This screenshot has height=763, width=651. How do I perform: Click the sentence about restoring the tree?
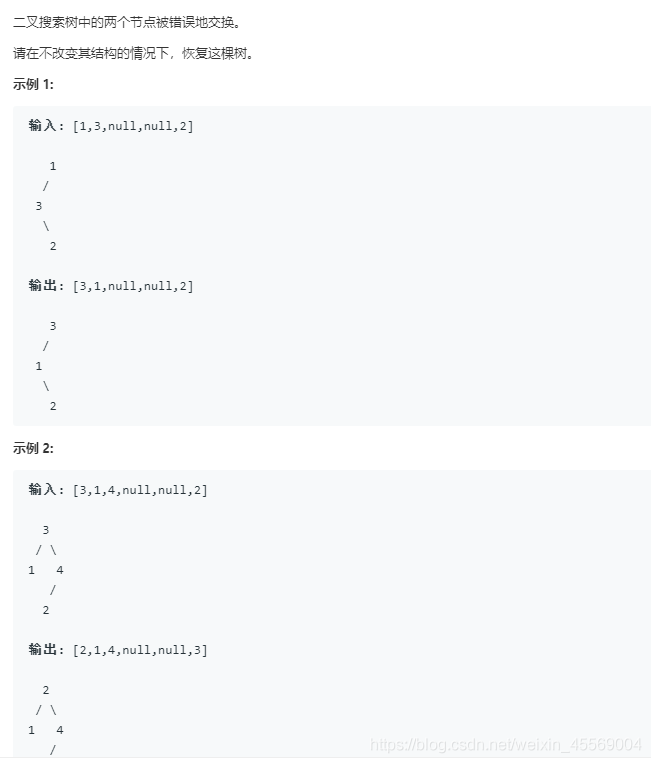(133, 53)
